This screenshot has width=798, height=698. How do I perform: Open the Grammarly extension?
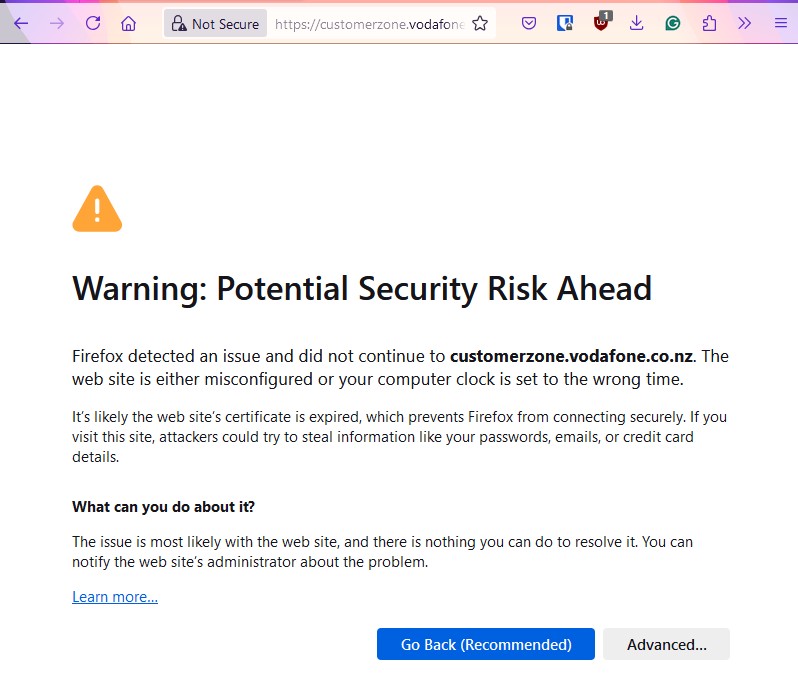click(673, 23)
